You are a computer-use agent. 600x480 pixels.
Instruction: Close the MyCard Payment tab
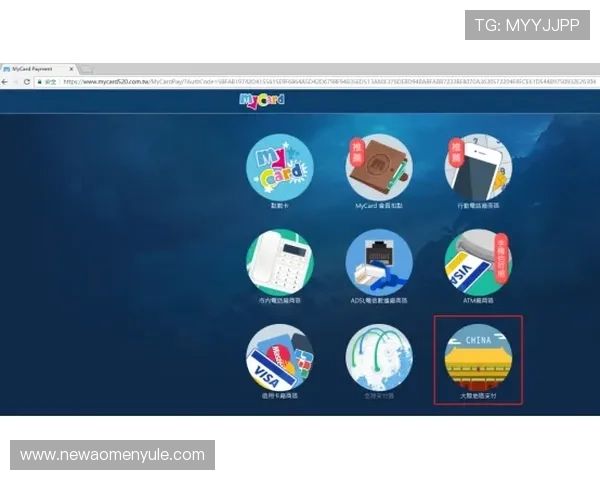click(71, 69)
